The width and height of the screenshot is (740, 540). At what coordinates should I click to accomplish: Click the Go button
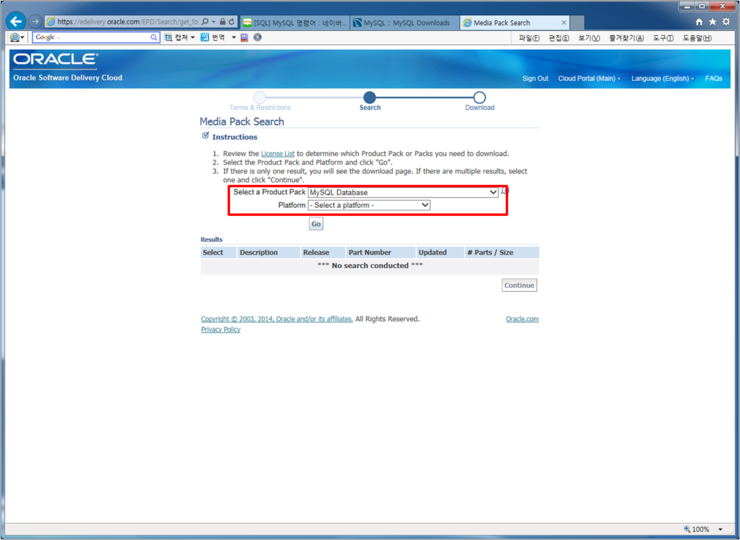click(316, 224)
